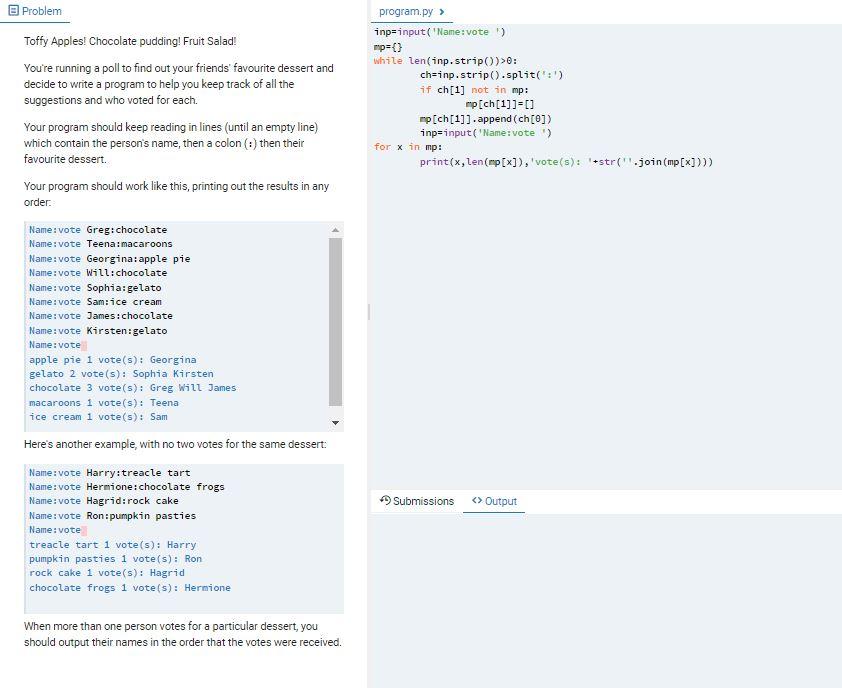Viewport: 842px width, 688px height.
Task: Click the chocolate frogs output line
Action: point(130,587)
